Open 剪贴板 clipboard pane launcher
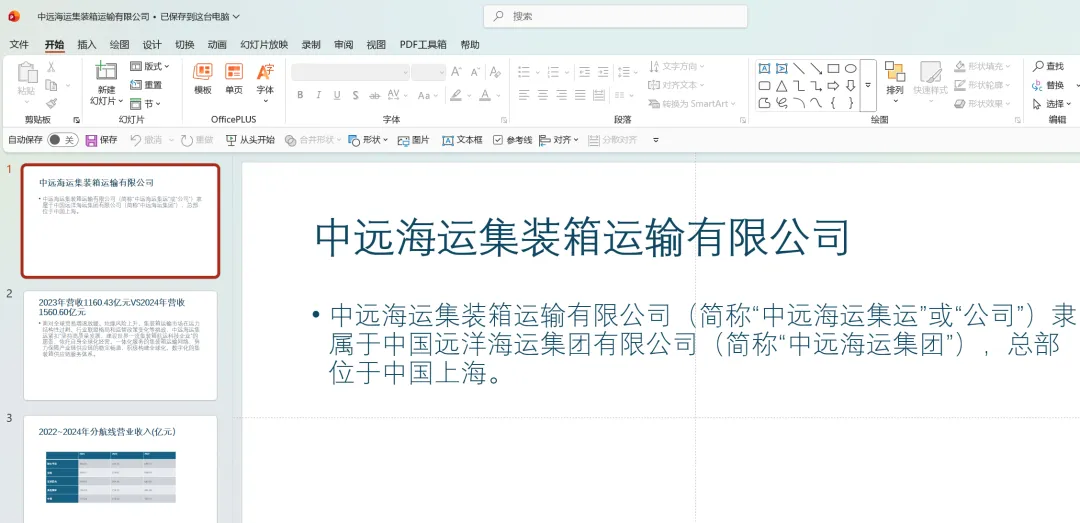This screenshot has height=523, width=1080. pos(76,120)
